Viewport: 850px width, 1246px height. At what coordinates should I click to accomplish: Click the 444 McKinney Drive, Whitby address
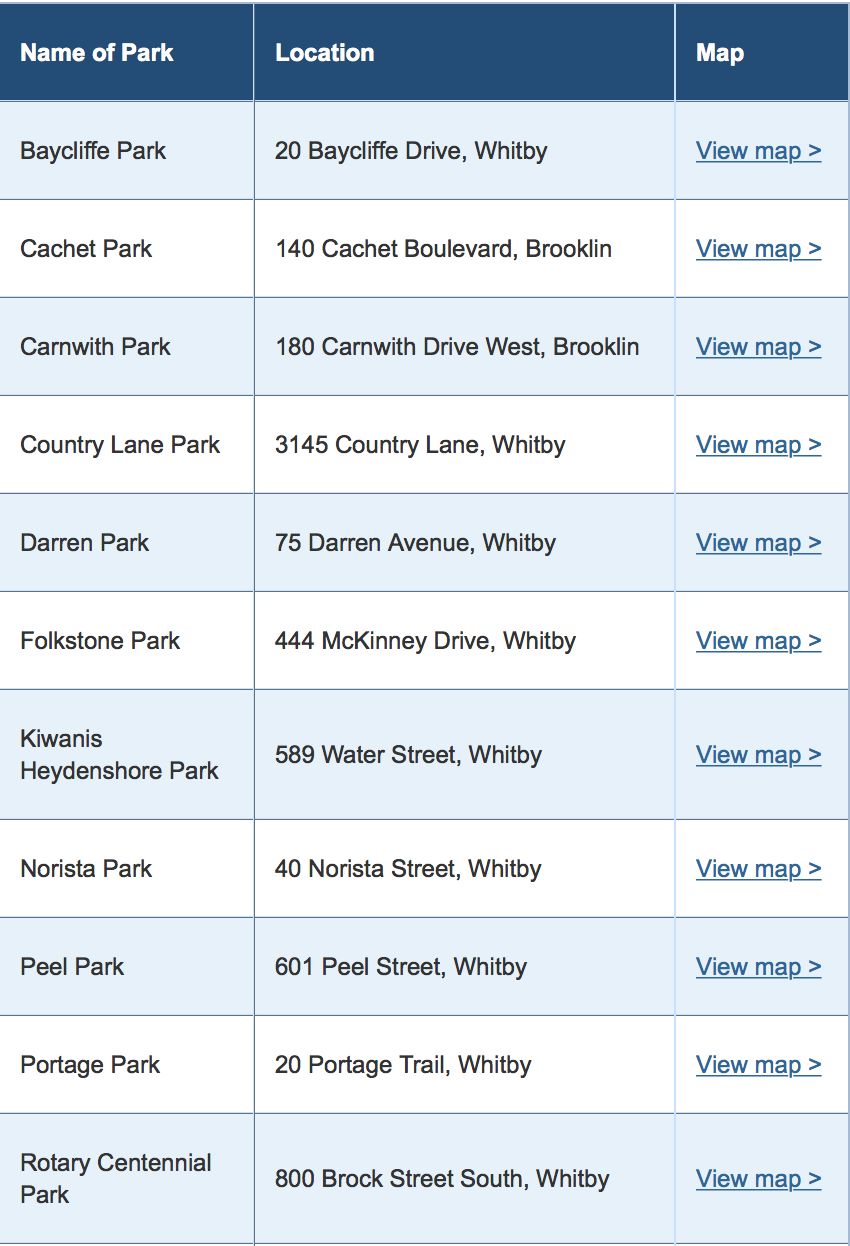coord(425,641)
